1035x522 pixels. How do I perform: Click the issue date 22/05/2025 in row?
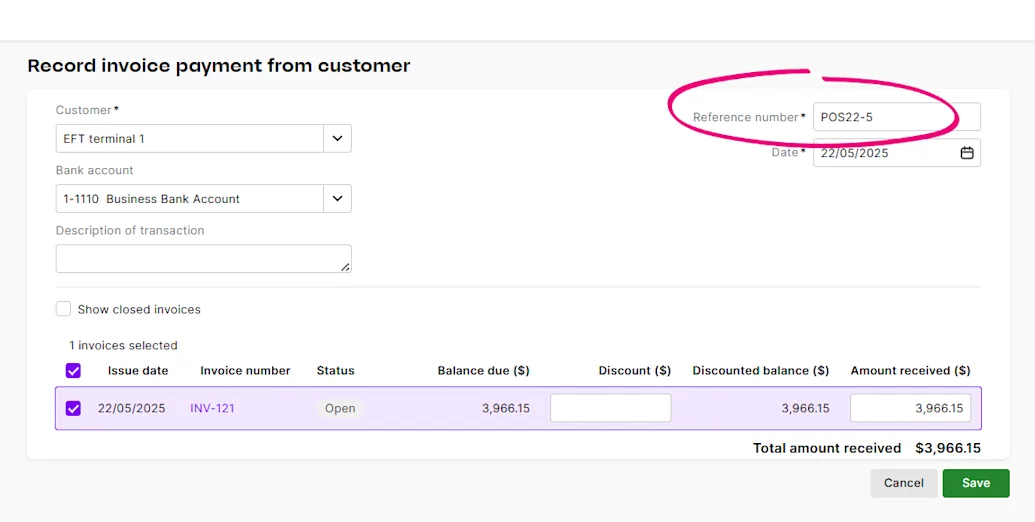[131, 408]
